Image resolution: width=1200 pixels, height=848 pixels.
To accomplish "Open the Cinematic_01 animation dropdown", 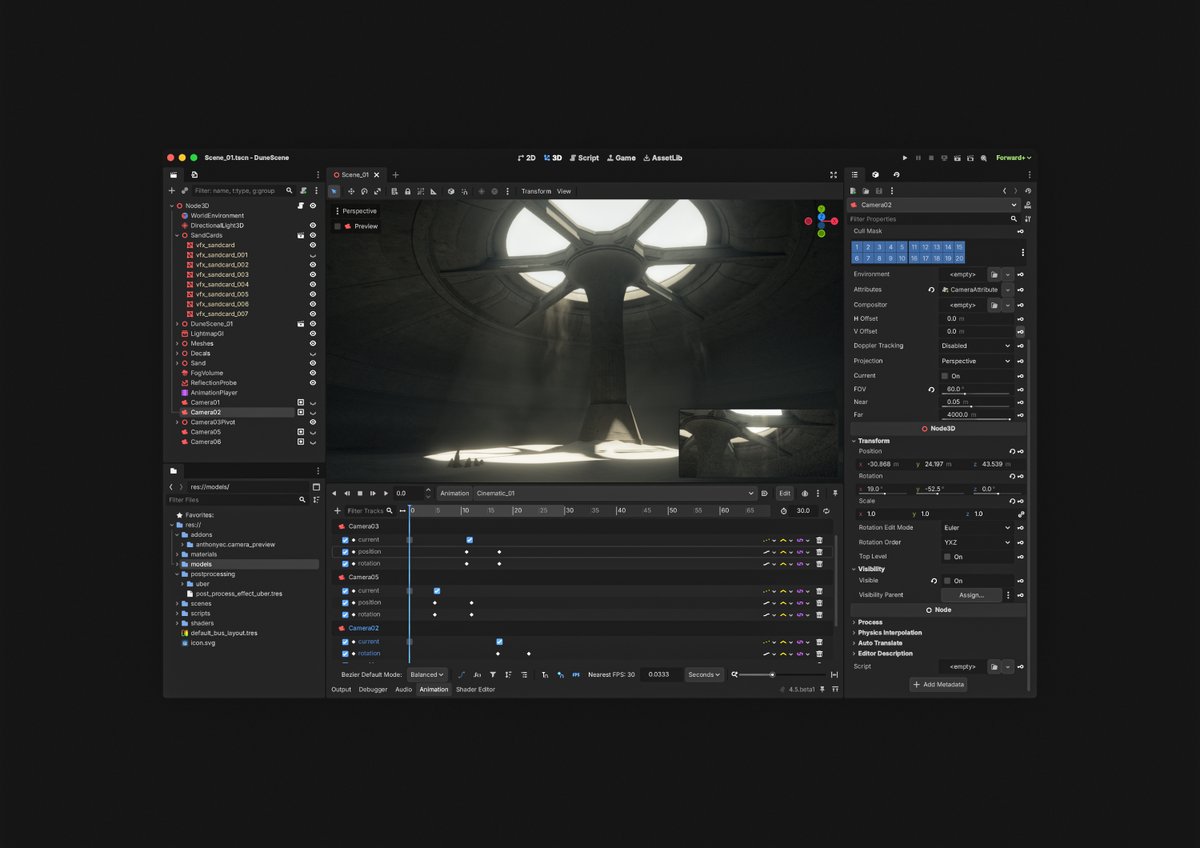I will click(615, 493).
